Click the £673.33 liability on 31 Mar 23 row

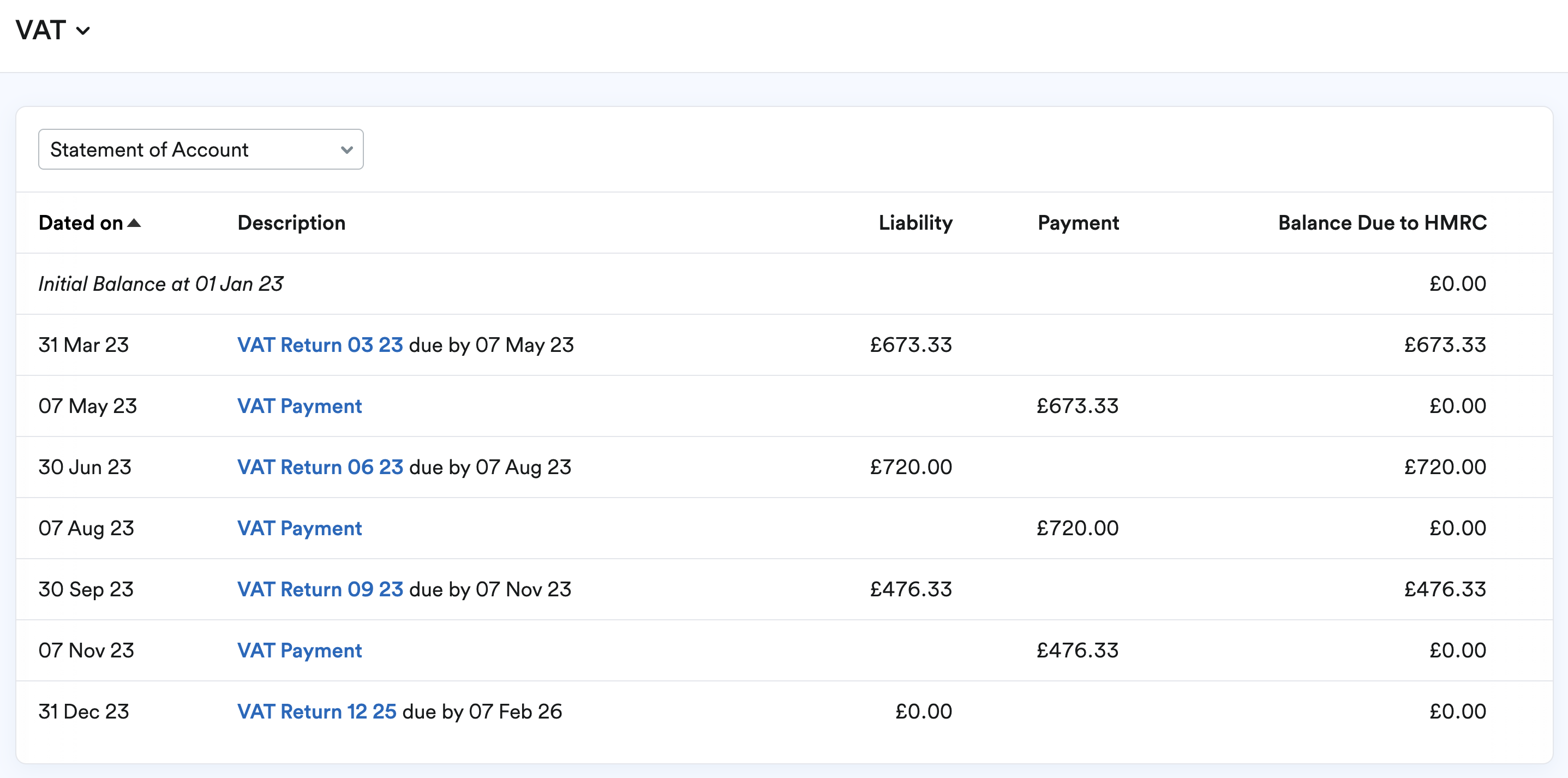pyautogui.click(x=910, y=345)
